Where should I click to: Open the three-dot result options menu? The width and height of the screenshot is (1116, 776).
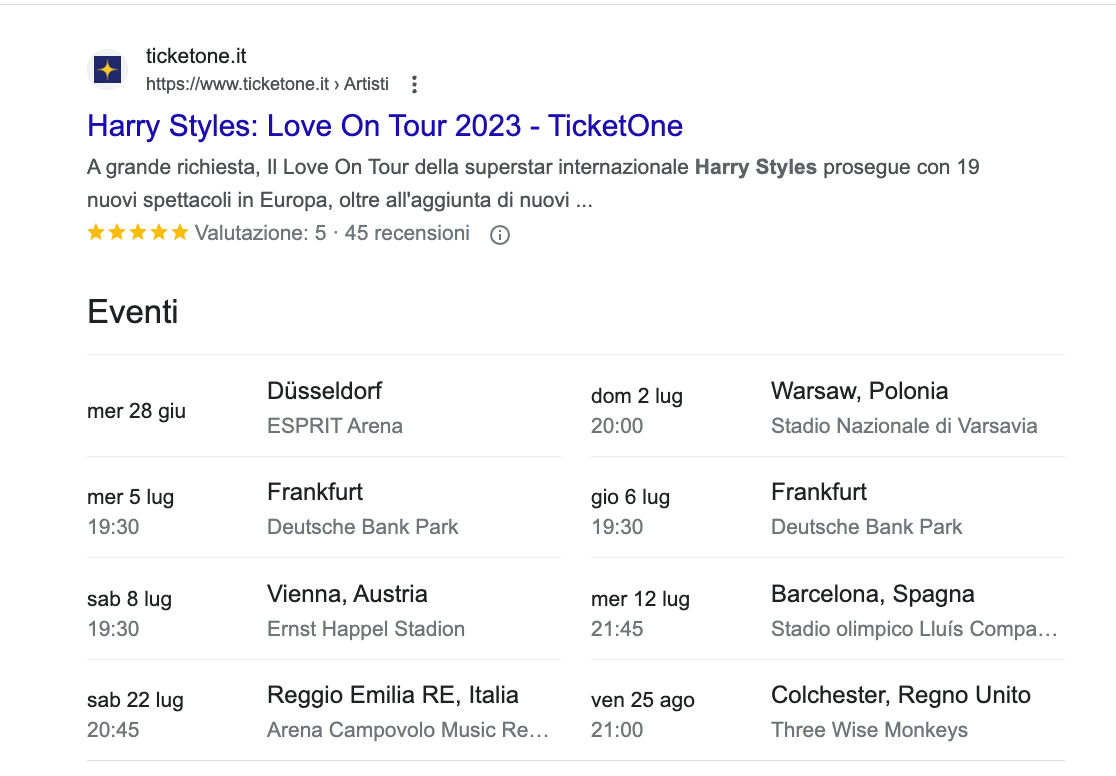click(x=414, y=85)
